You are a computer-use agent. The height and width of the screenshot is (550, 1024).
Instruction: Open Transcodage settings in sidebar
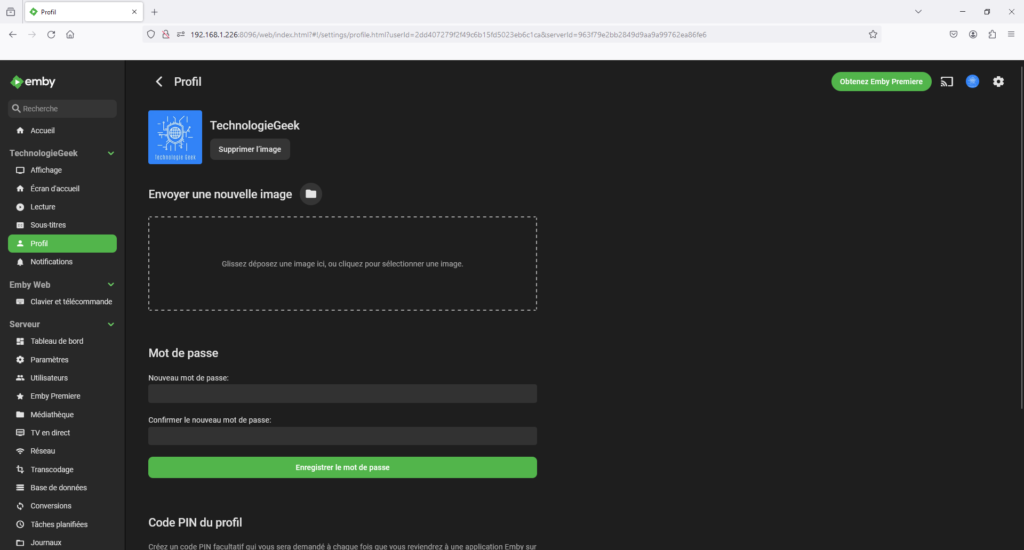click(x=52, y=469)
